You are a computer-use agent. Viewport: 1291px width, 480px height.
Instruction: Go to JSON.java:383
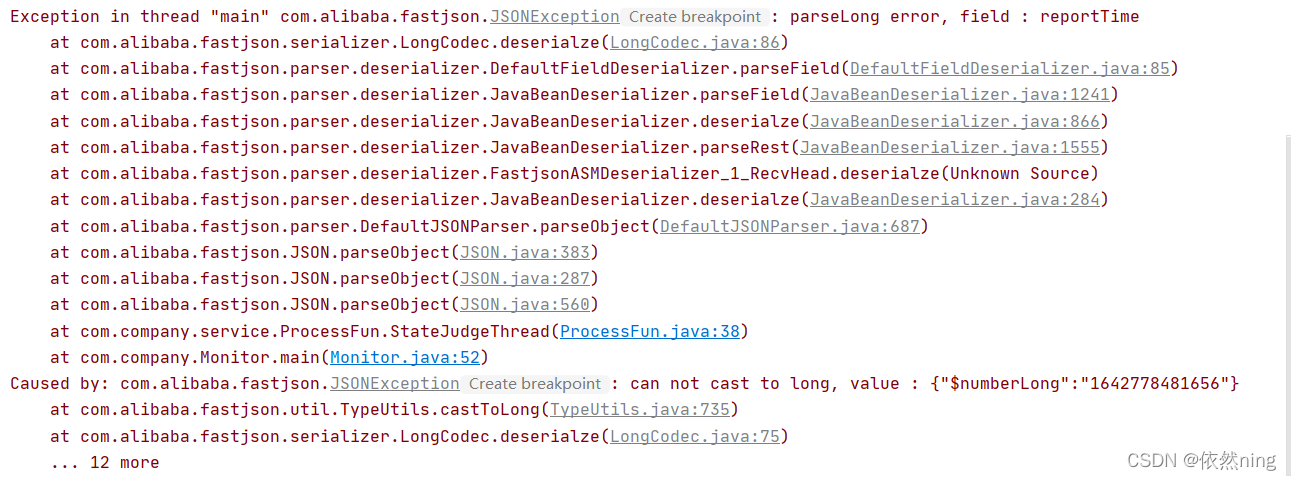(525, 252)
